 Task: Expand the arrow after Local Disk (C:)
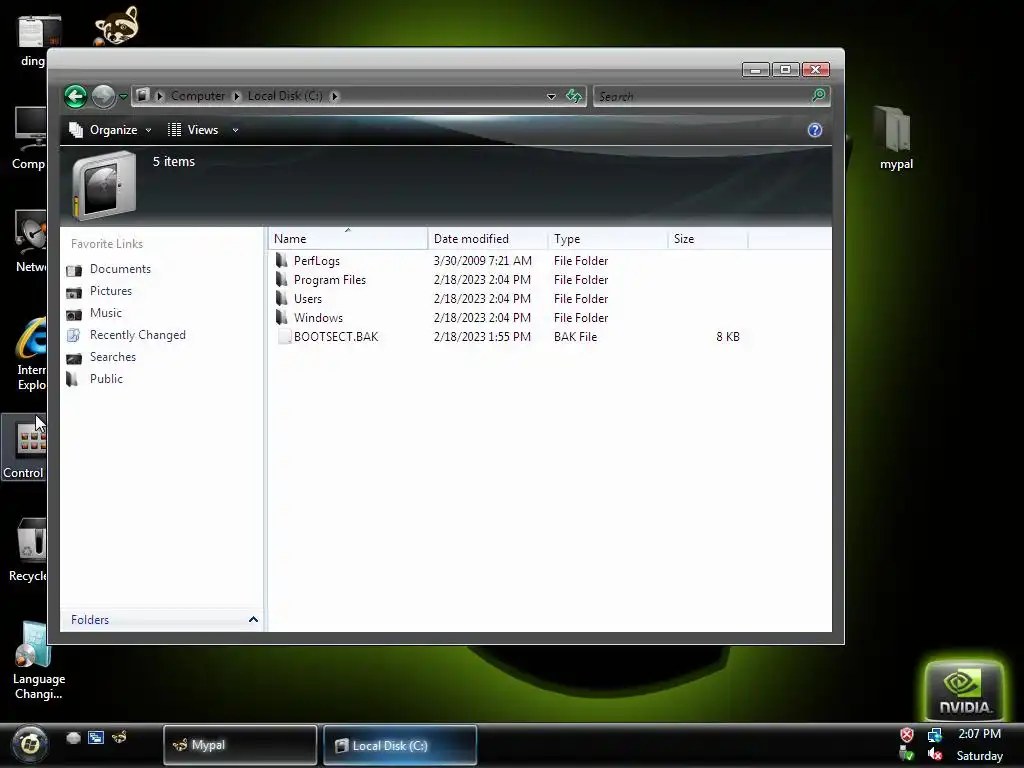(x=334, y=96)
